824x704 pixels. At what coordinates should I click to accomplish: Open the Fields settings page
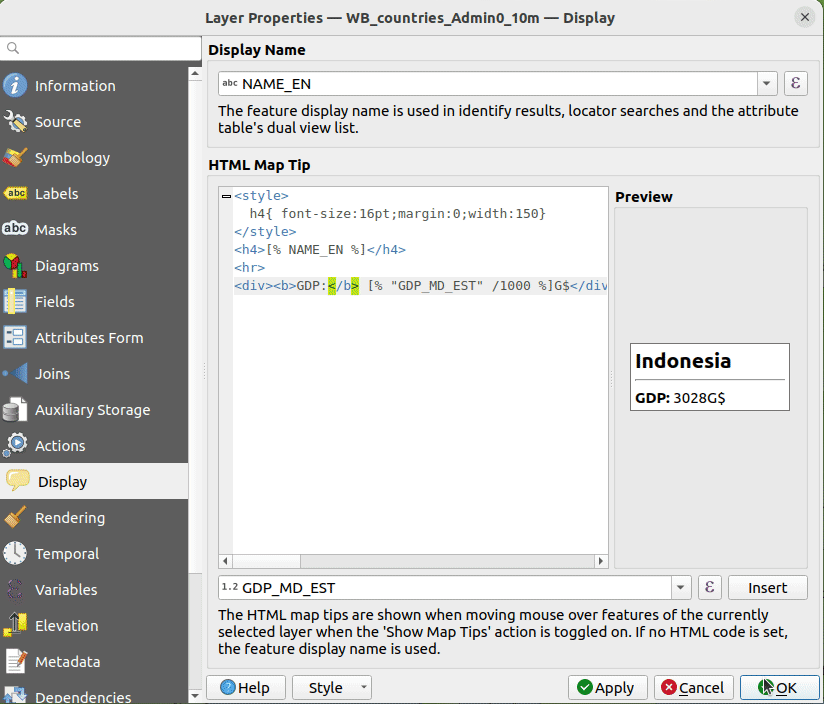point(59,301)
